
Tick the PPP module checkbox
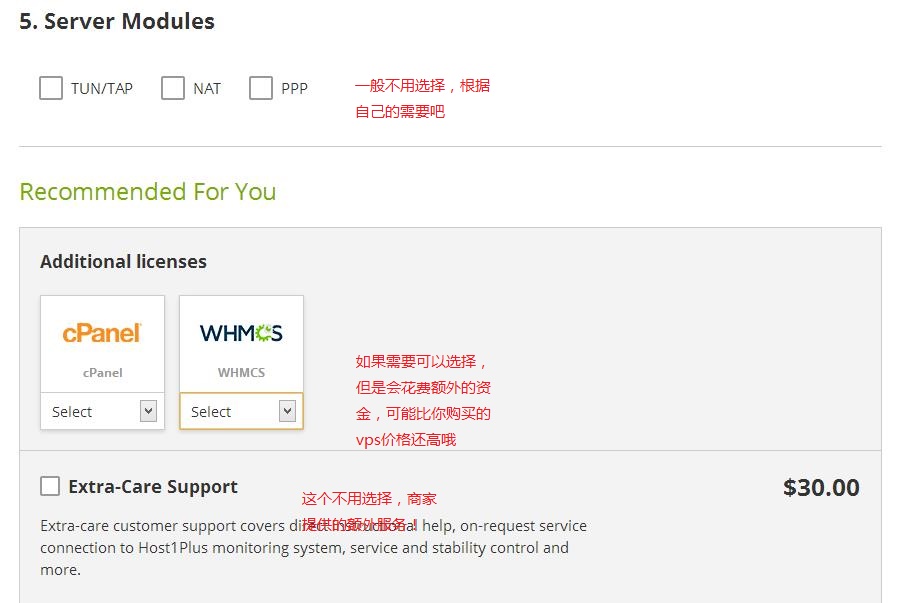coord(261,88)
